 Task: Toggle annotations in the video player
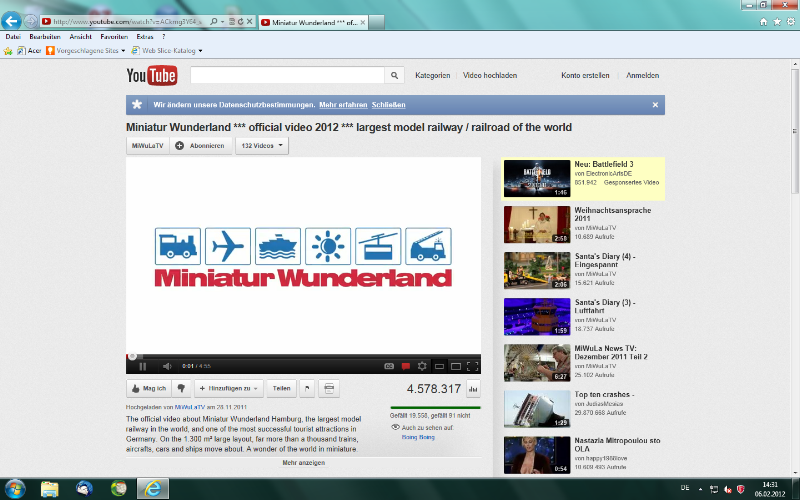(405, 366)
